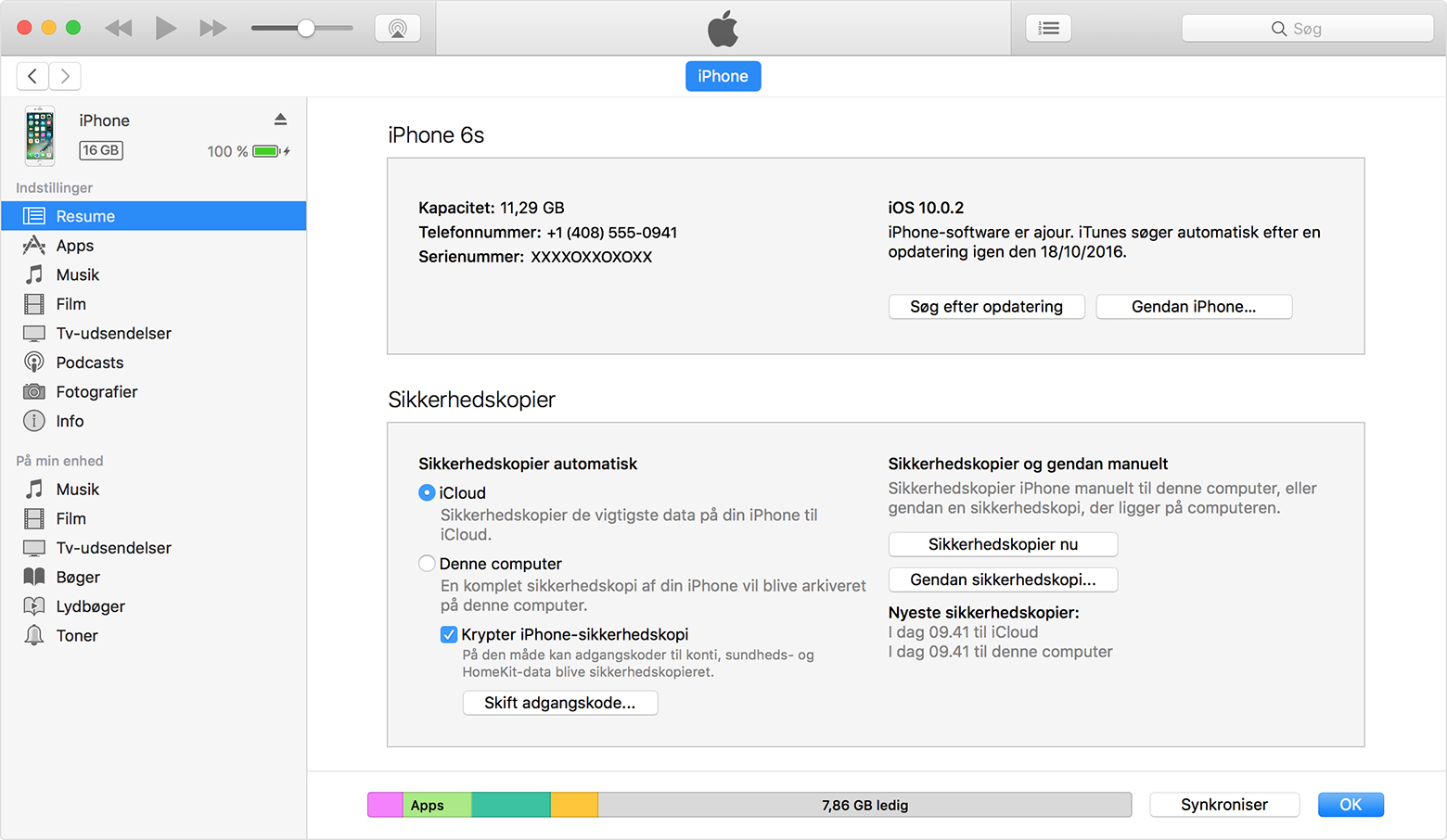Go forward with the right chevron

point(65,76)
